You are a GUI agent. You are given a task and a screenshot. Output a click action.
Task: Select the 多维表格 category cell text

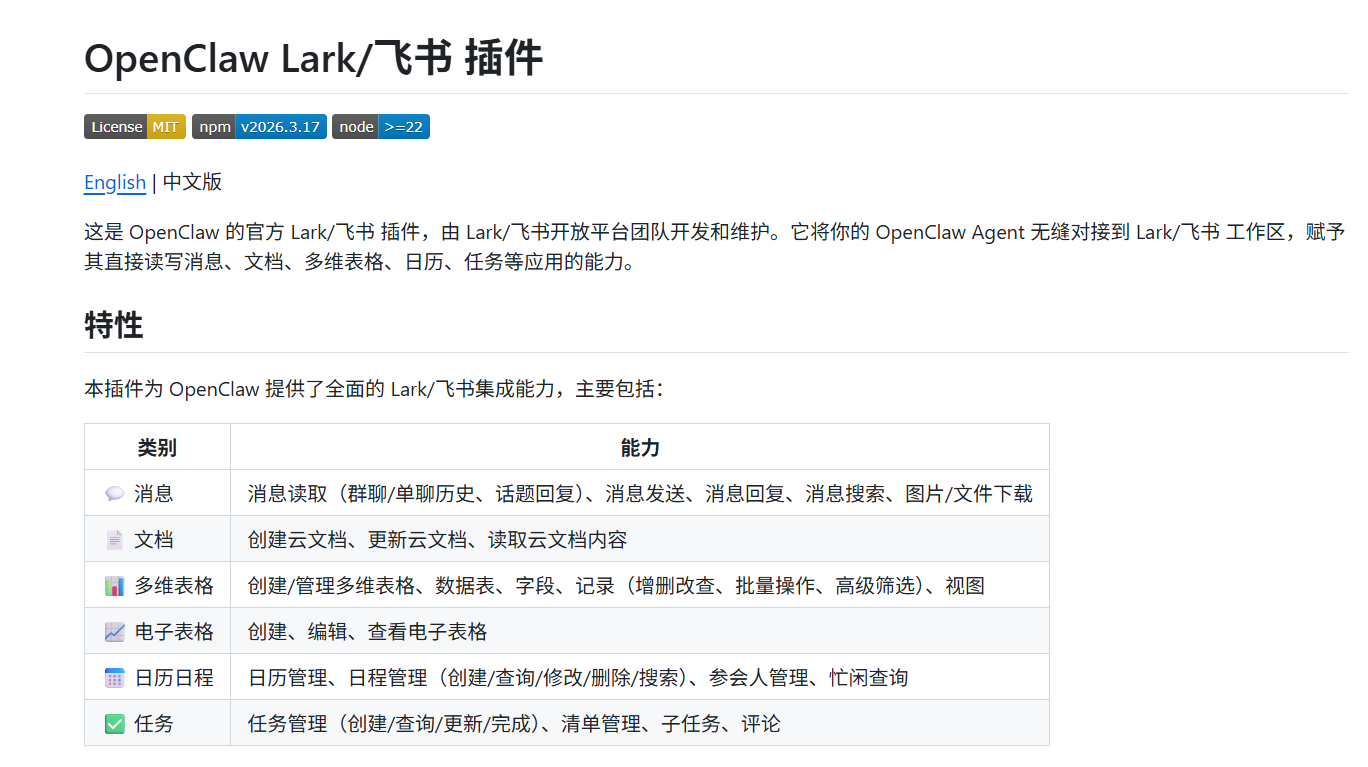[174, 586]
